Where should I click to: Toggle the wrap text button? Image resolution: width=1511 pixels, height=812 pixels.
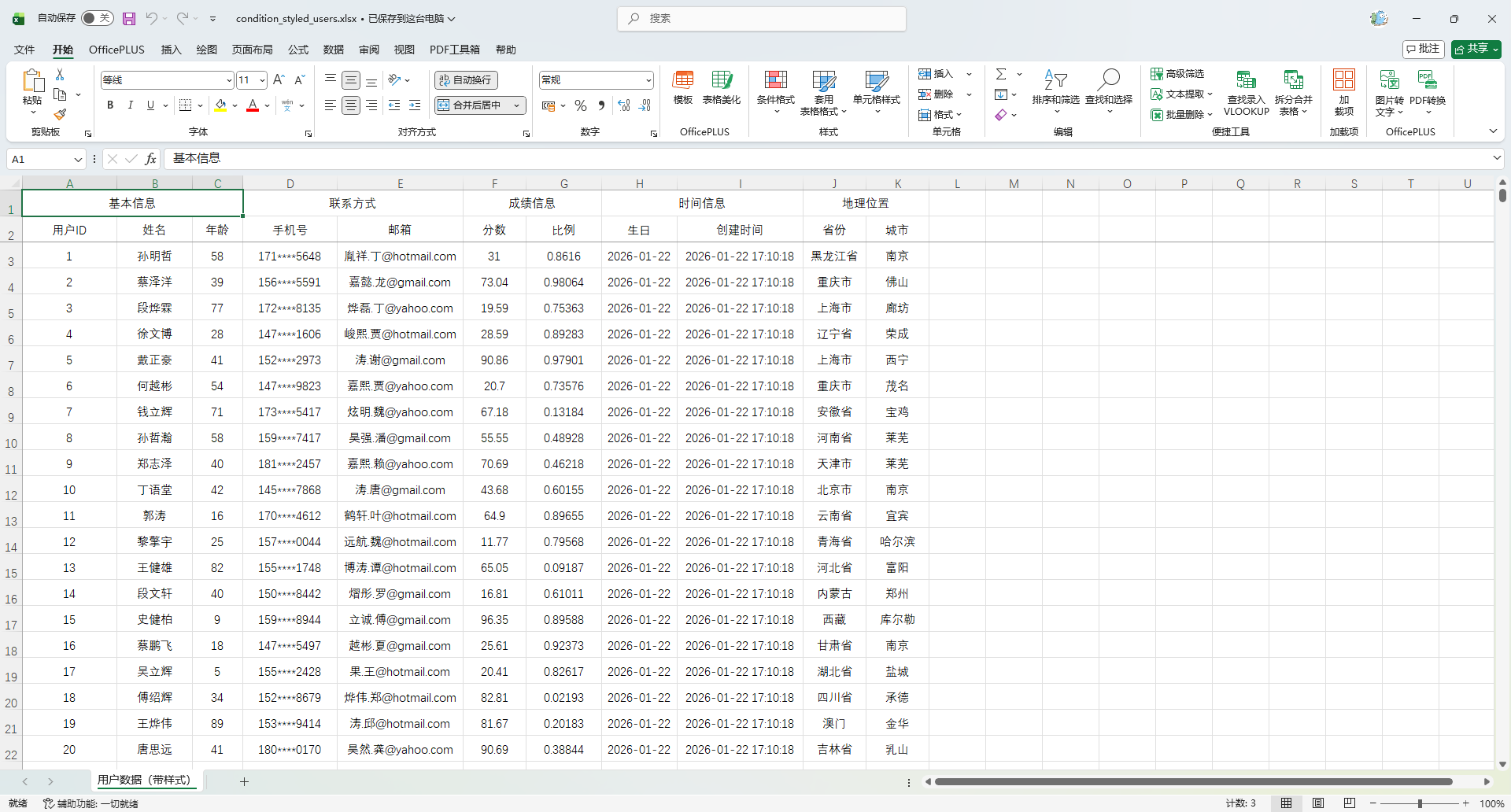(x=466, y=80)
